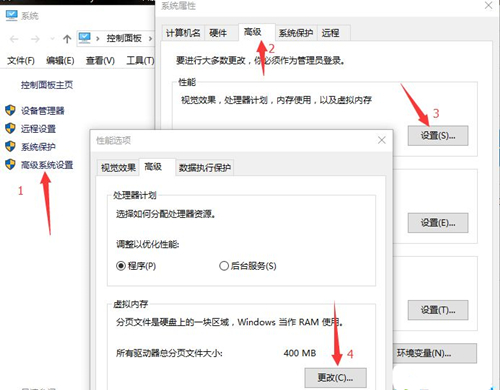This screenshot has width=500, height=390.
Task: Click the System window computer icon
Action: point(11,15)
